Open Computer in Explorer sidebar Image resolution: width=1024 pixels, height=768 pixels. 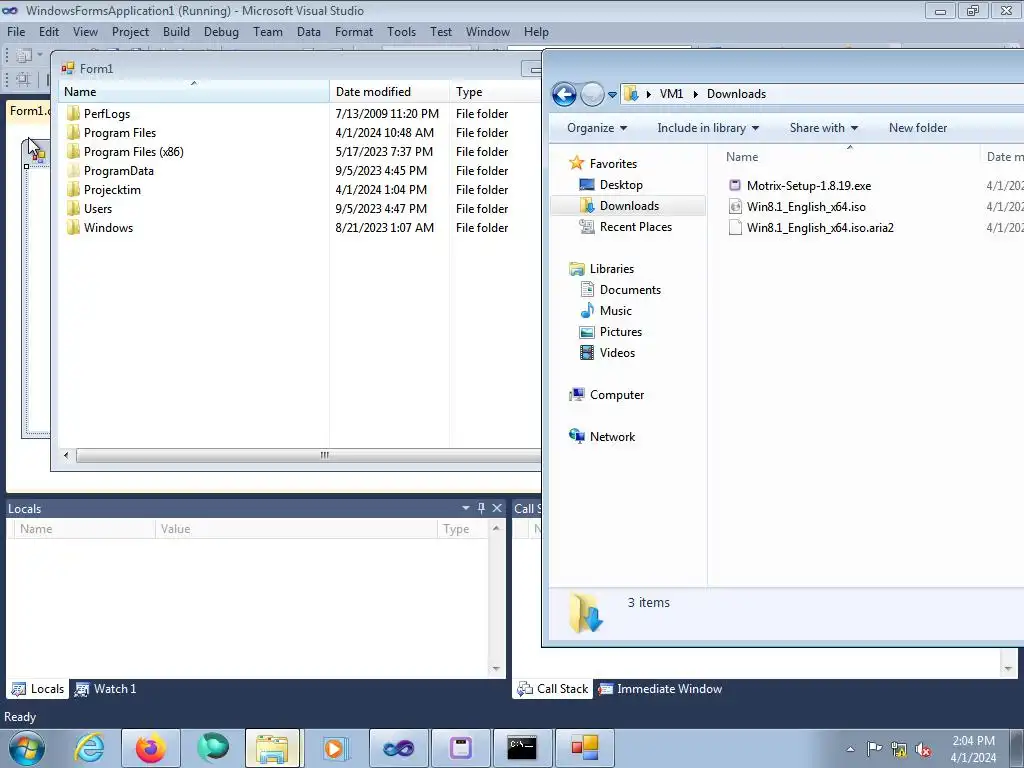616,394
